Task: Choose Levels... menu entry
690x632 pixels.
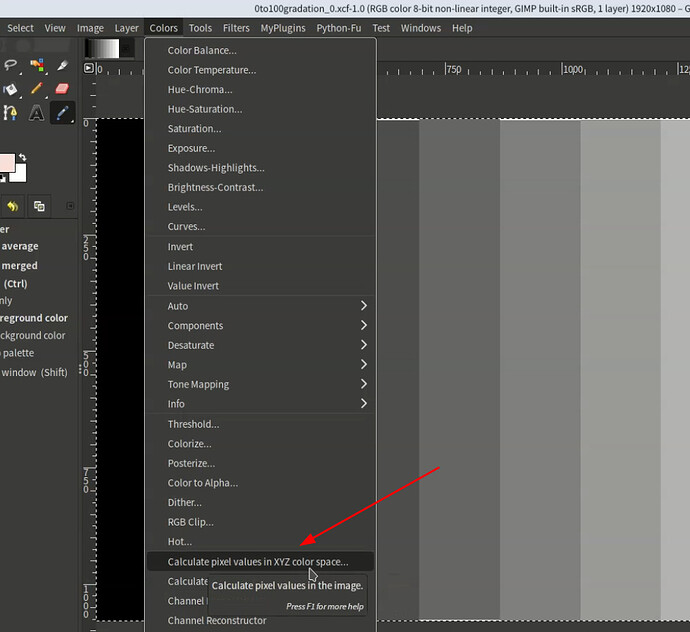Action: pos(261,207)
